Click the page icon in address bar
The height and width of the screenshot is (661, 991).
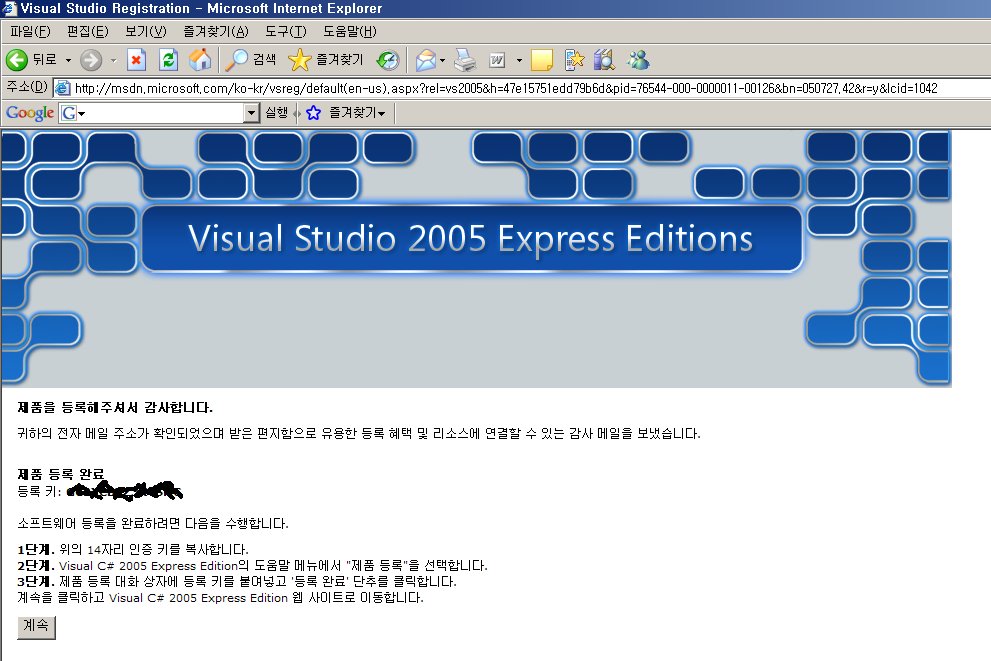(62, 88)
